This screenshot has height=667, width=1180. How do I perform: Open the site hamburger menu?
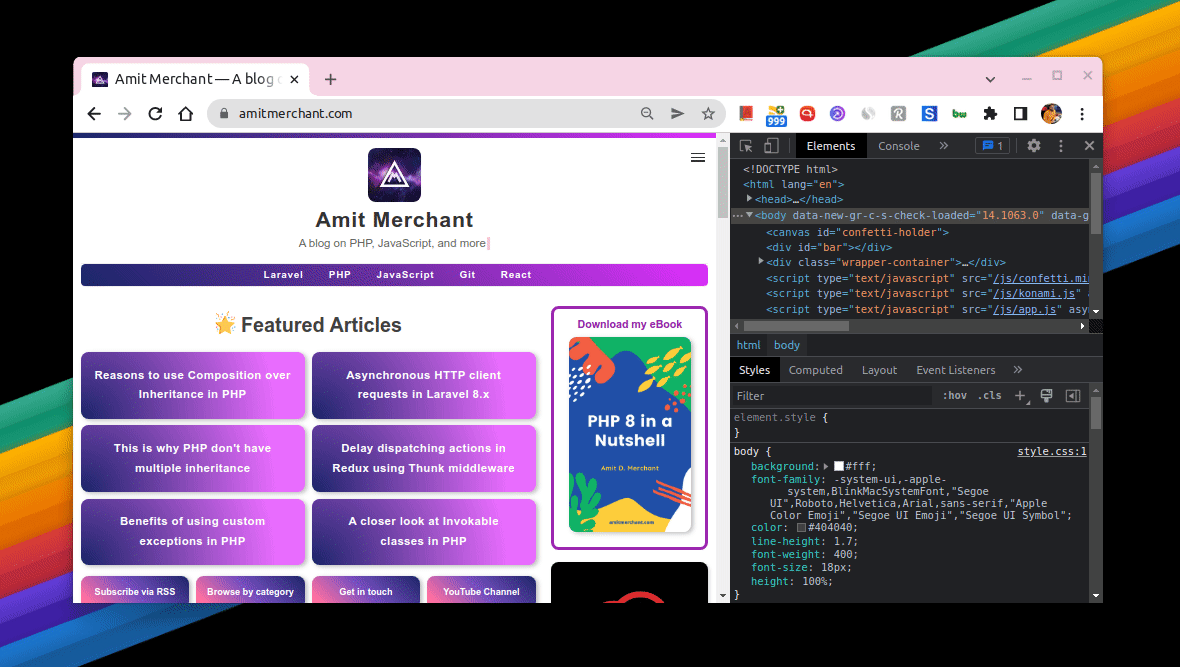coord(698,157)
